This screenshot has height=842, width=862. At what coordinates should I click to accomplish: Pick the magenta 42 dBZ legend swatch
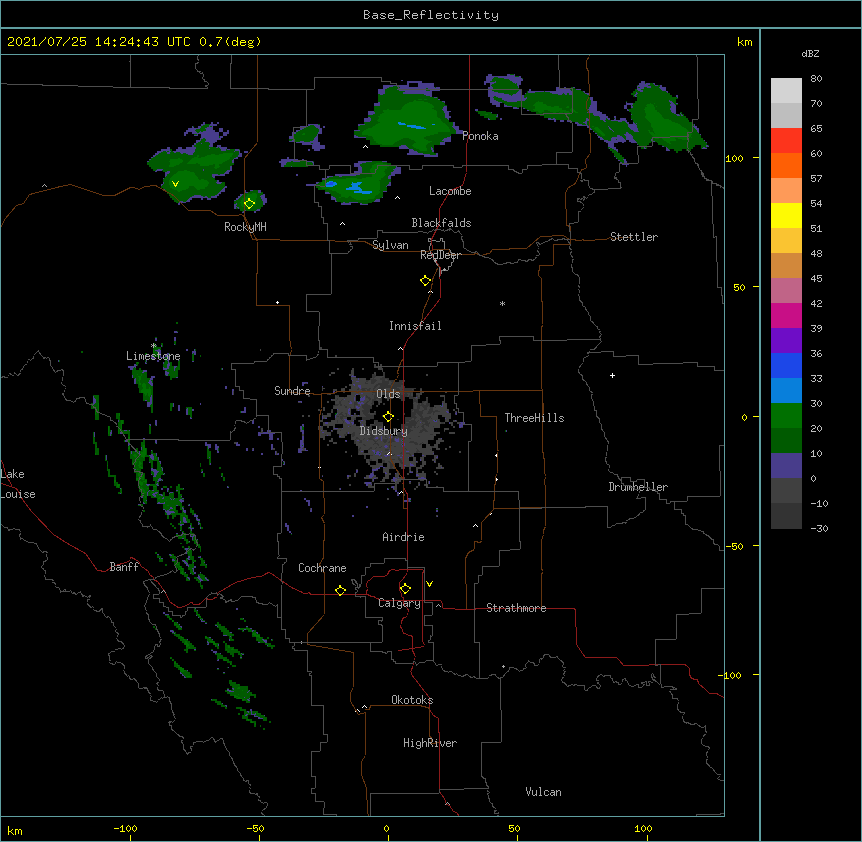pyautogui.click(x=786, y=315)
